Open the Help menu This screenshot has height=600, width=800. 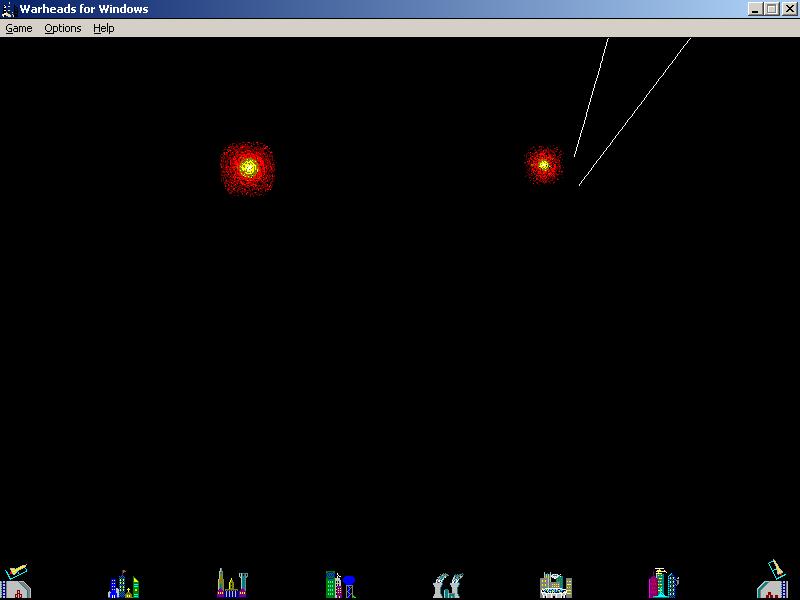pos(104,28)
